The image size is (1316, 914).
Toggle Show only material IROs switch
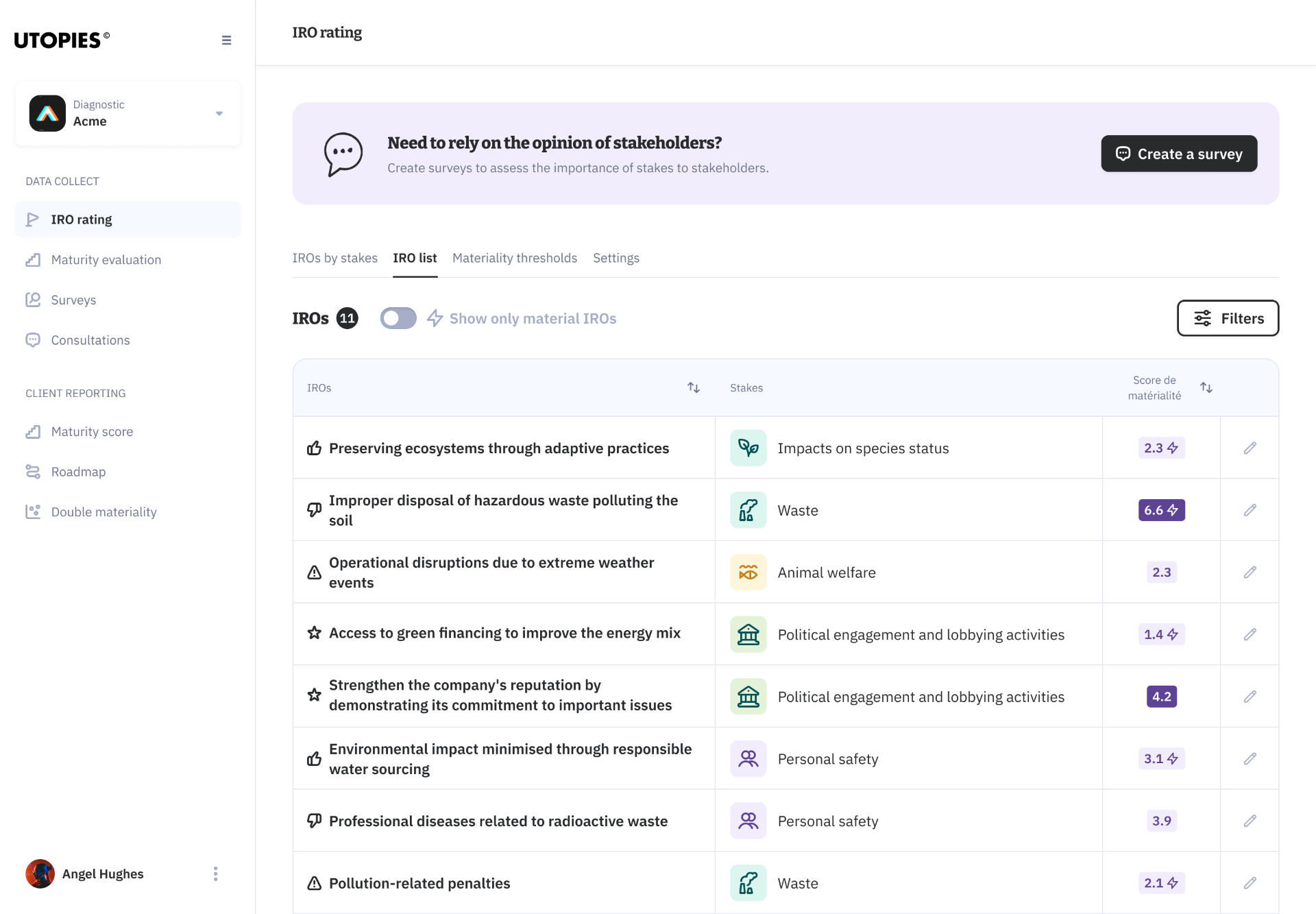point(398,318)
